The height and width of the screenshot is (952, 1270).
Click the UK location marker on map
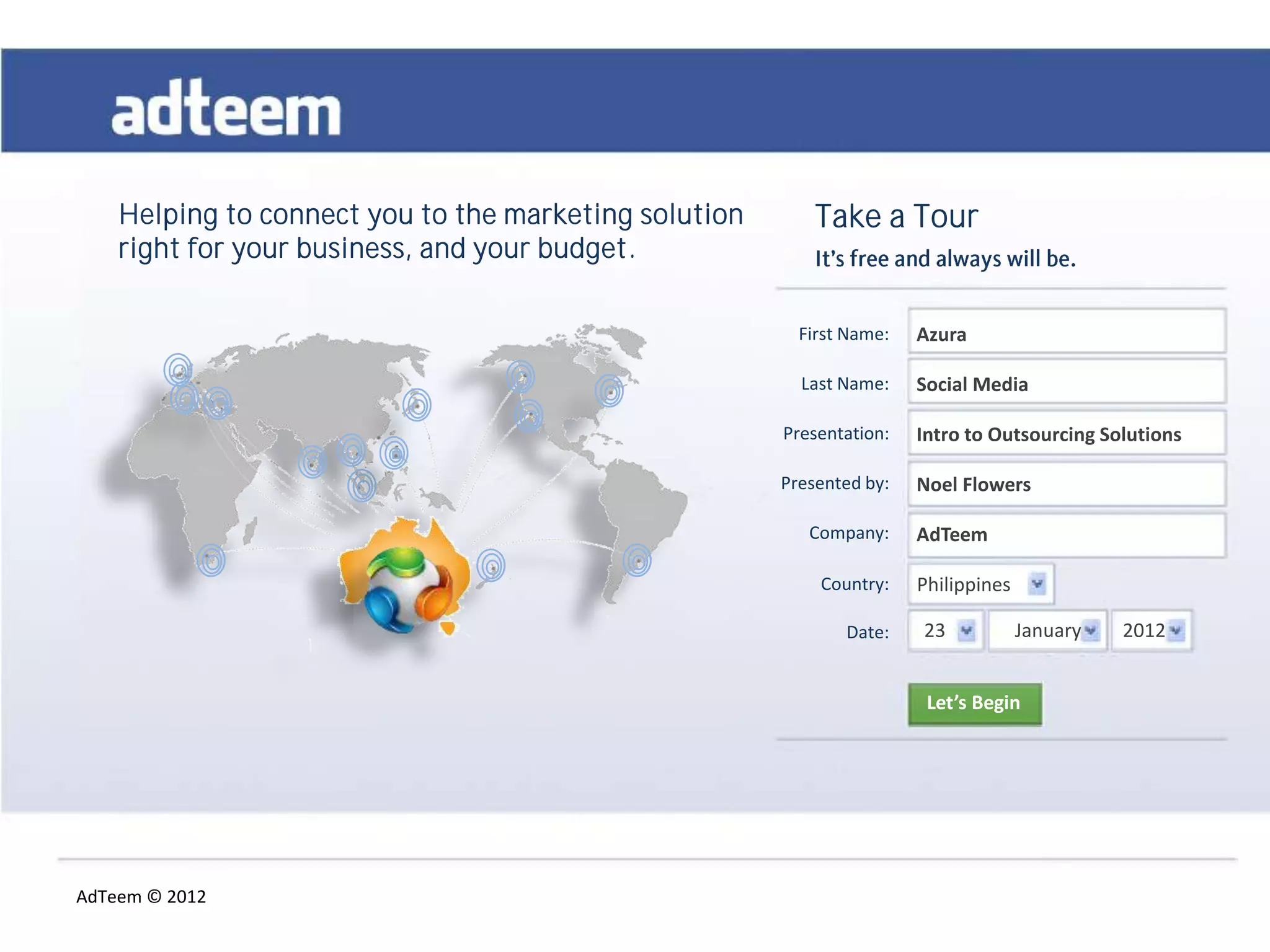[x=179, y=371]
